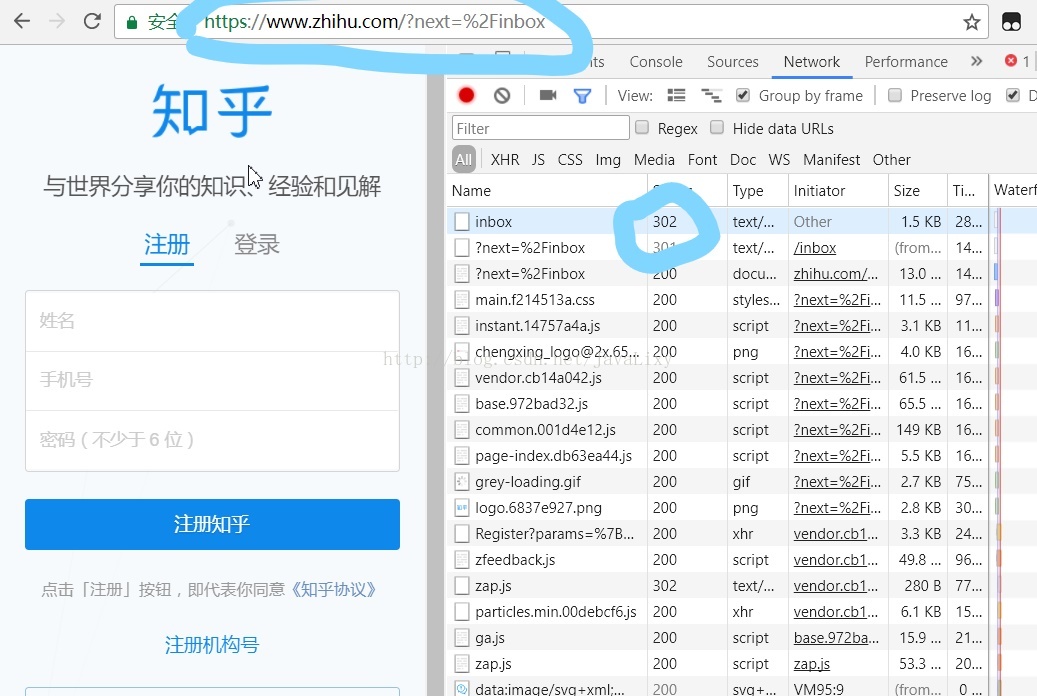
Task: Click the 密码 password field
Action: coord(212,440)
